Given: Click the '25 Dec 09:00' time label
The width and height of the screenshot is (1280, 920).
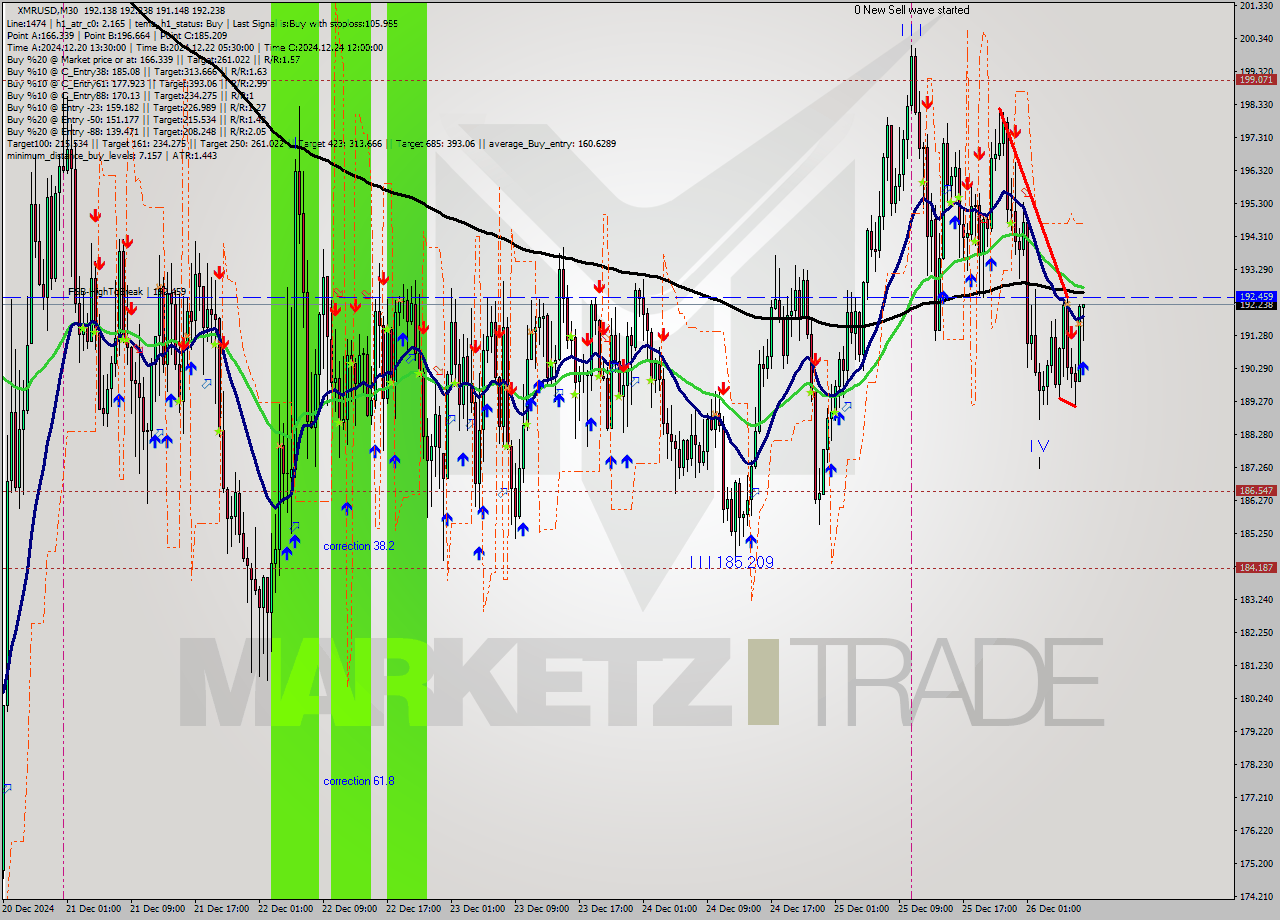Looking at the screenshot, I should pyautogui.click(x=925, y=909).
